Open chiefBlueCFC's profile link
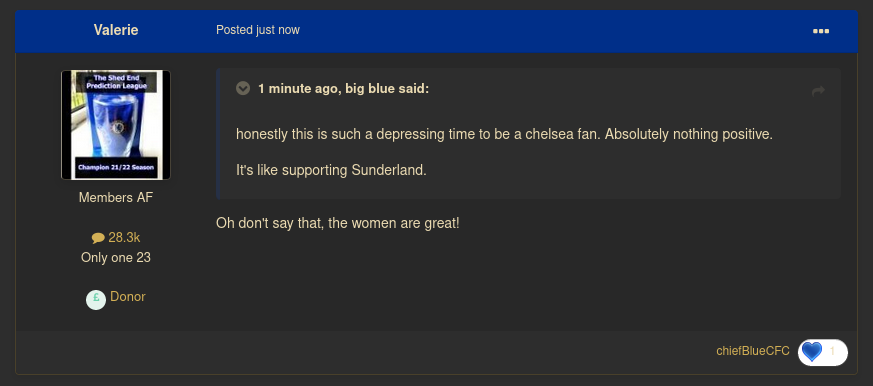 click(753, 351)
